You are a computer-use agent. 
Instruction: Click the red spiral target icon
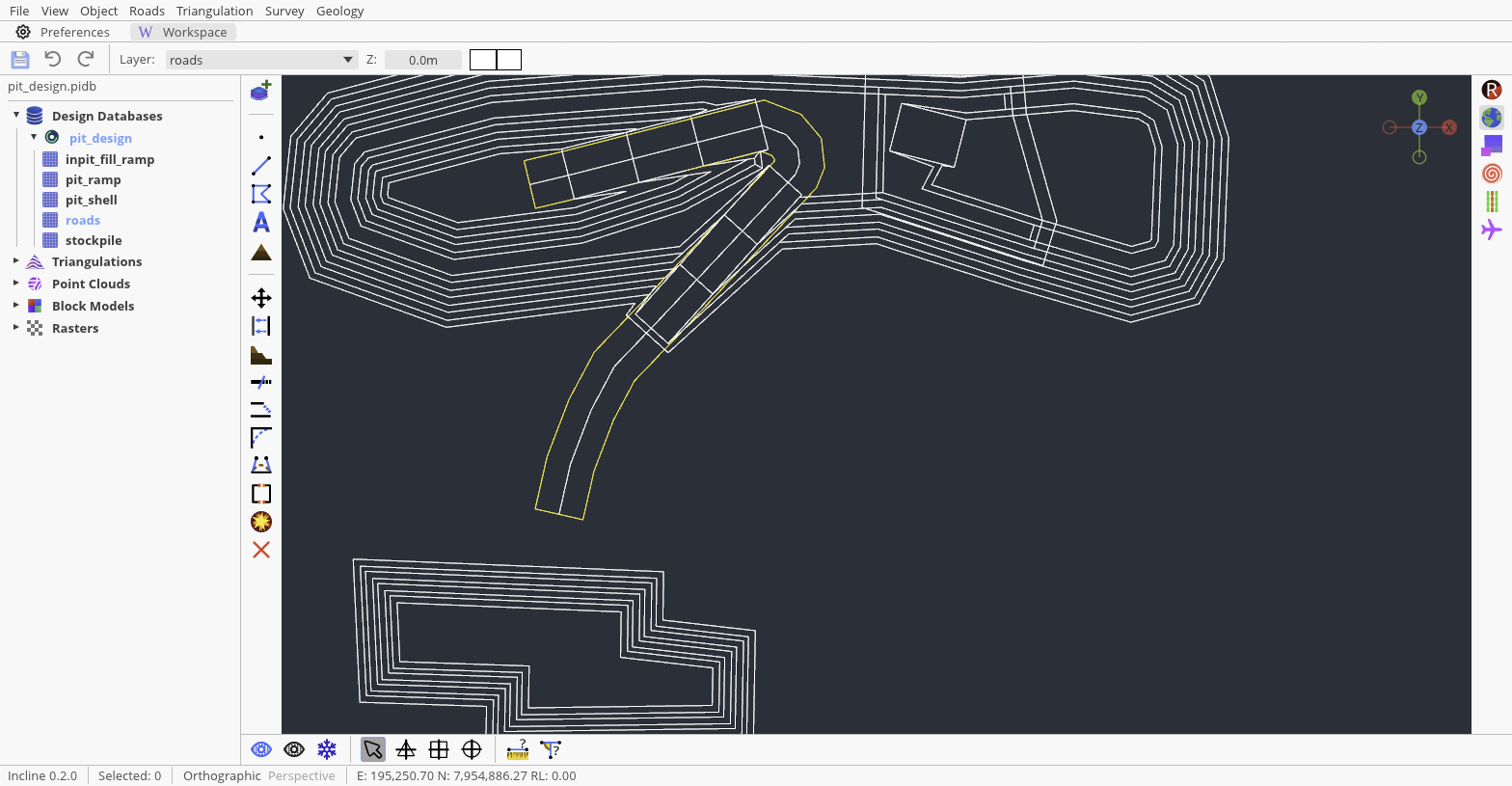(1492, 174)
